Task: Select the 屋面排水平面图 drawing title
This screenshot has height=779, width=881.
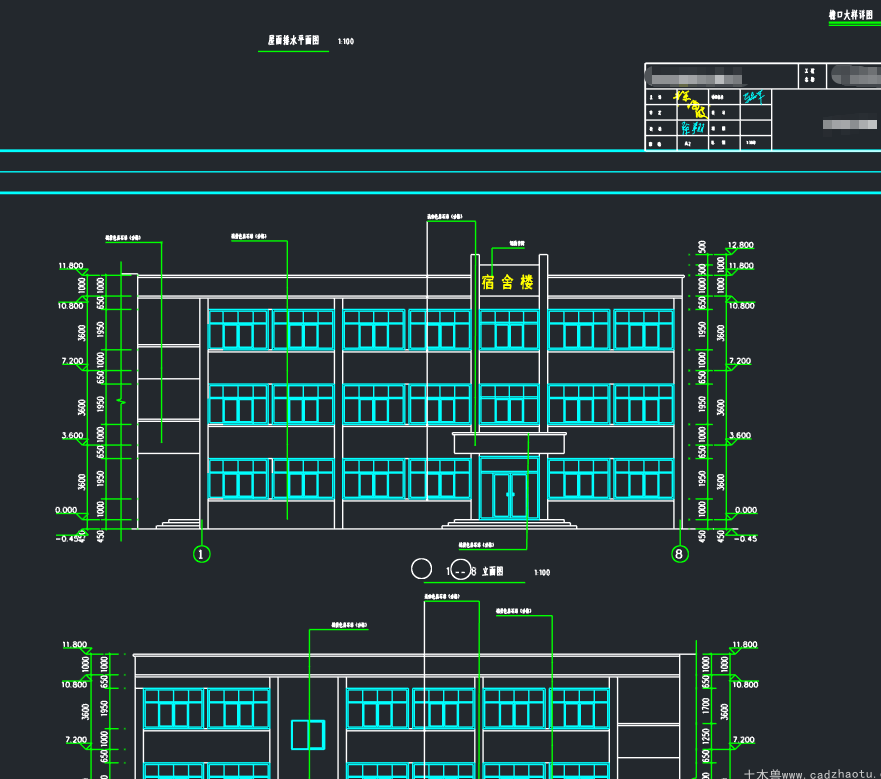Action: 293,40
